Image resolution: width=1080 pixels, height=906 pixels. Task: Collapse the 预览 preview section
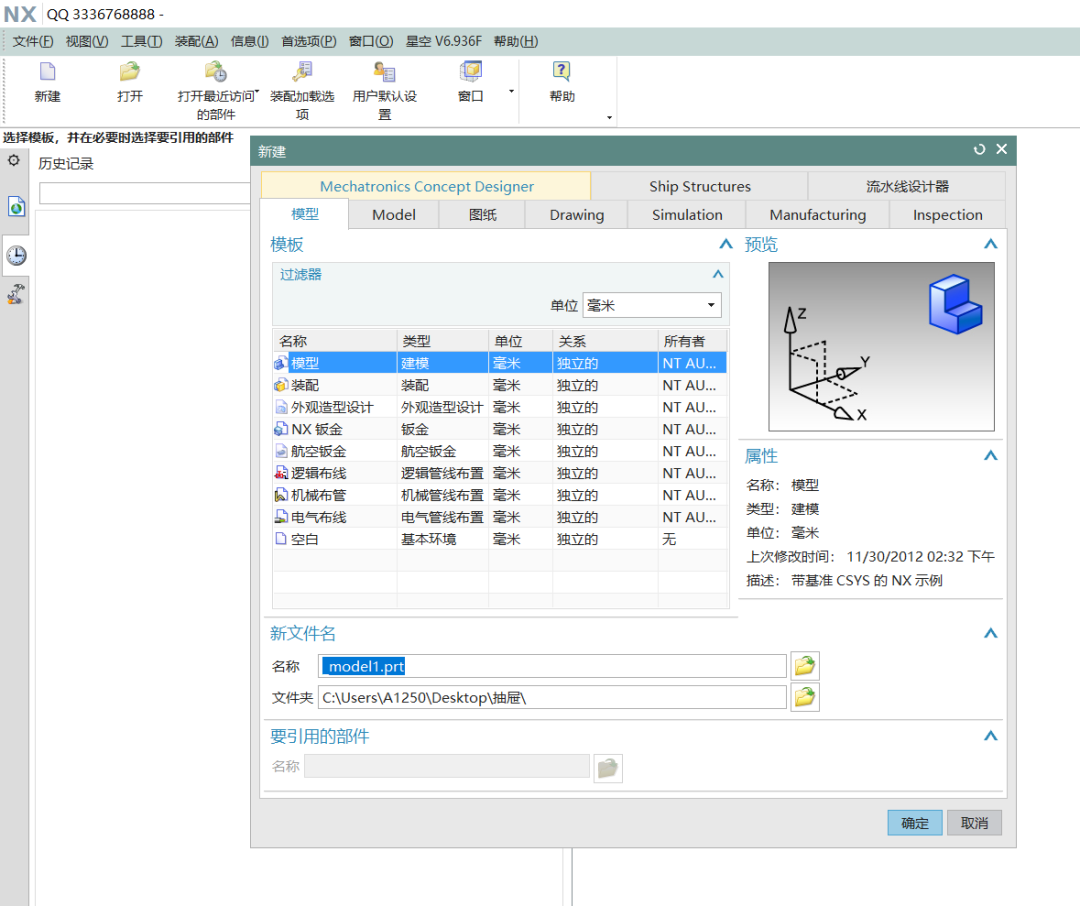point(990,244)
